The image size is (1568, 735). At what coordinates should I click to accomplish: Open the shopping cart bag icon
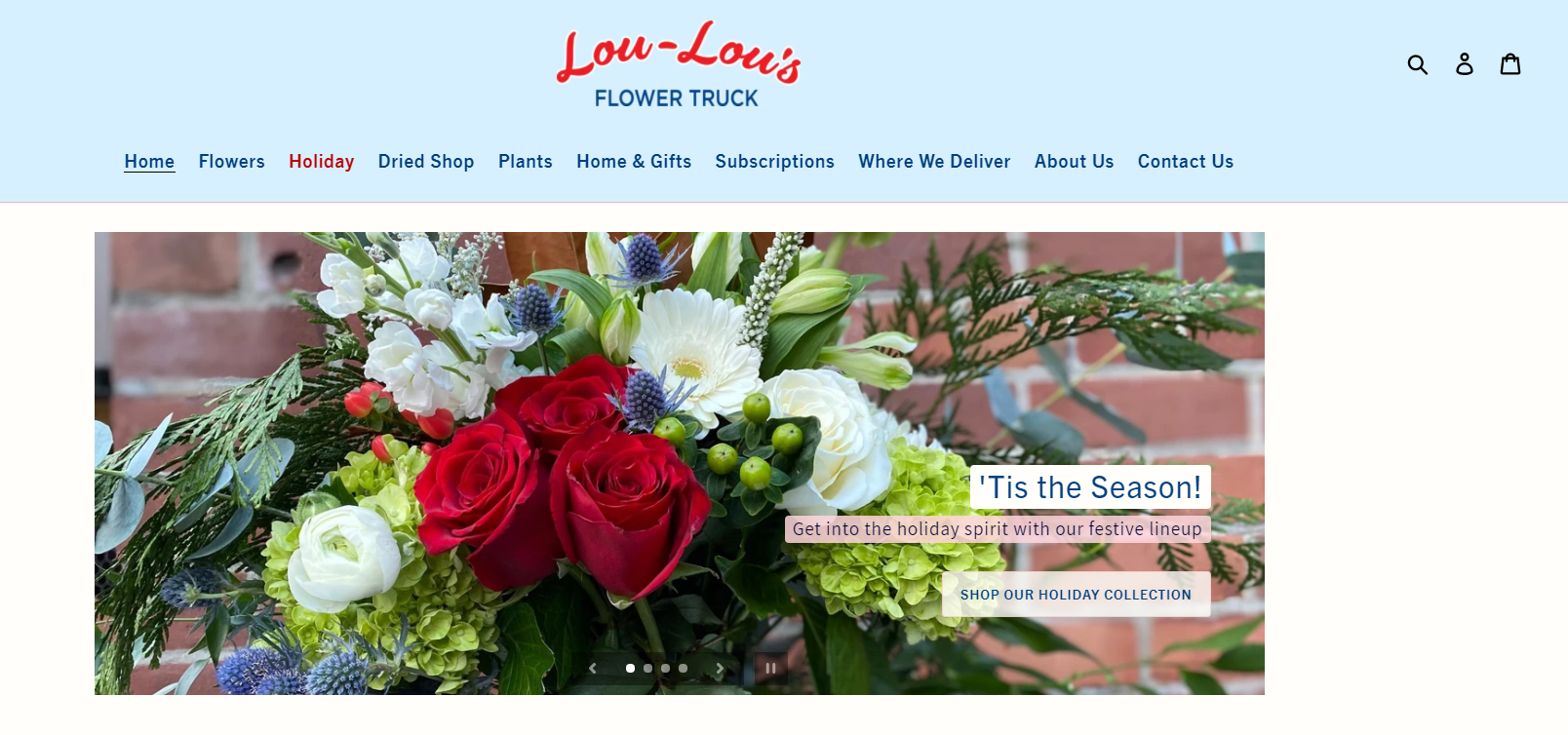click(1510, 64)
